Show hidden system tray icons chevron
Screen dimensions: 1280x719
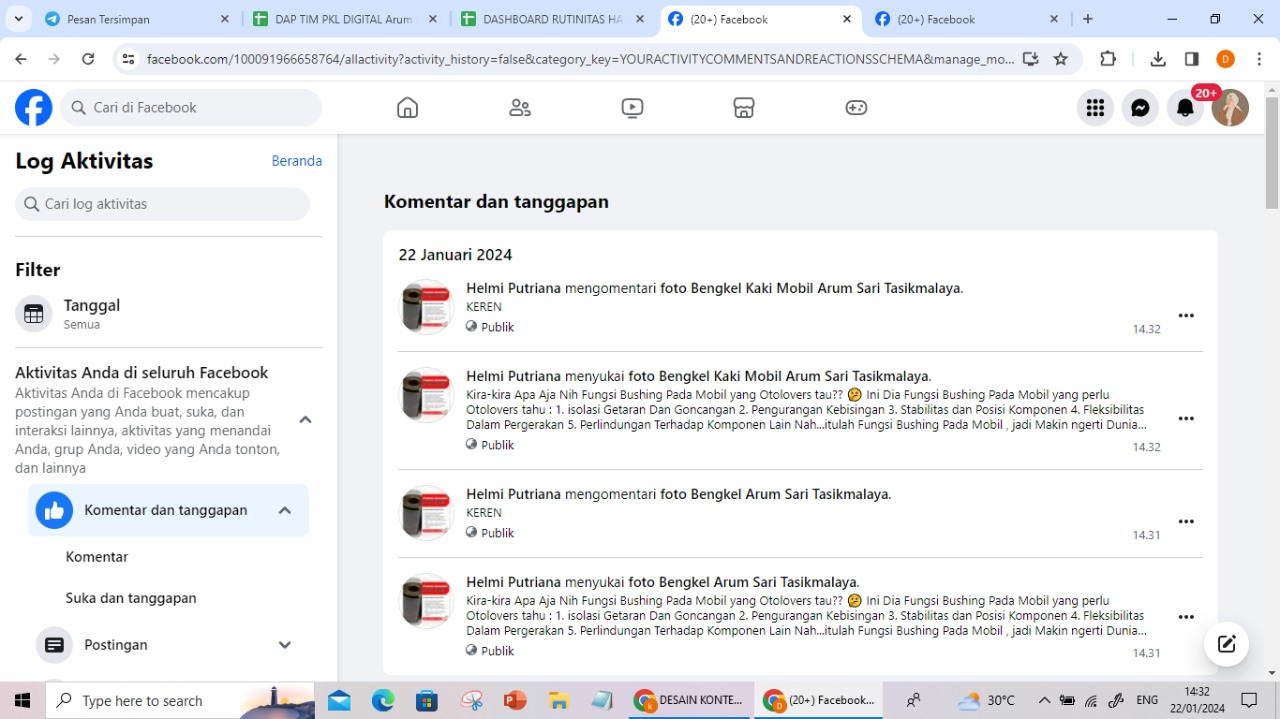(x=1044, y=700)
